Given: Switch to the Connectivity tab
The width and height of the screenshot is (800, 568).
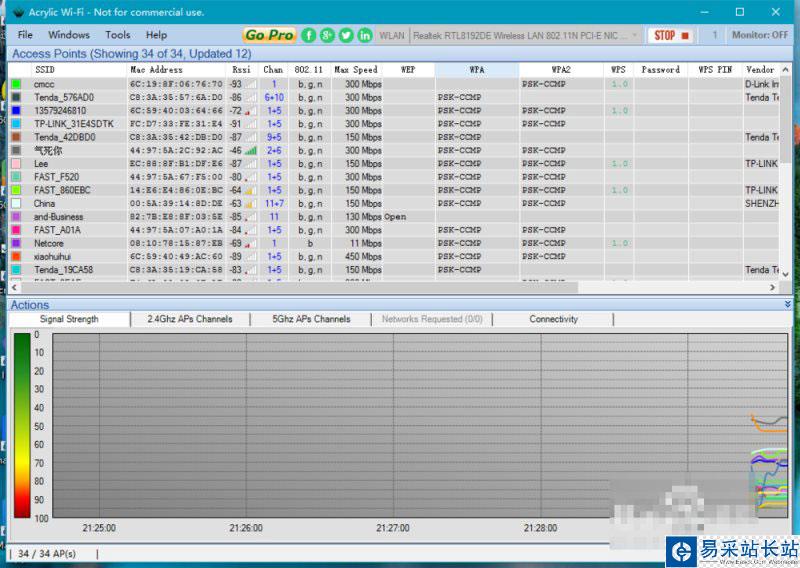Looking at the screenshot, I should [x=554, y=319].
